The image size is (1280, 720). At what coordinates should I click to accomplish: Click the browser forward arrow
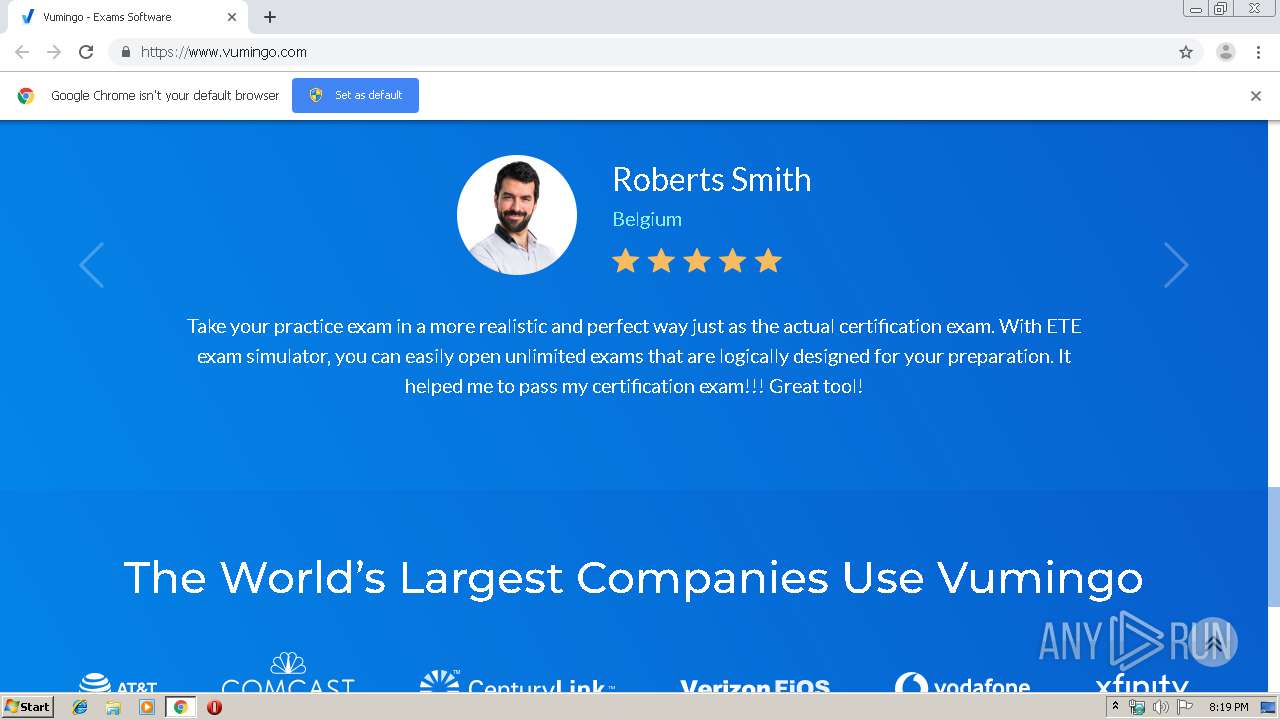coord(54,52)
